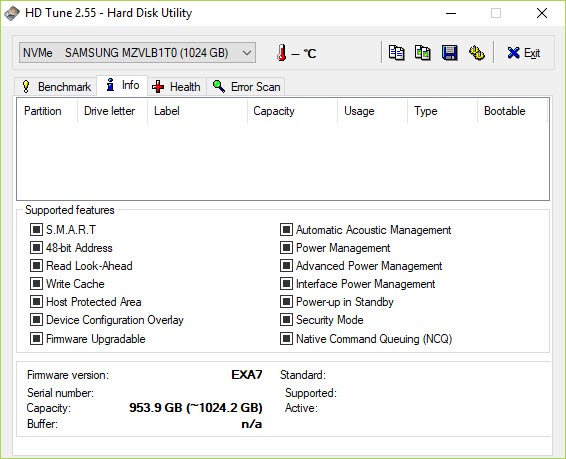Click the red thermometer temperature icon
566x459 pixels.
pyautogui.click(x=282, y=53)
